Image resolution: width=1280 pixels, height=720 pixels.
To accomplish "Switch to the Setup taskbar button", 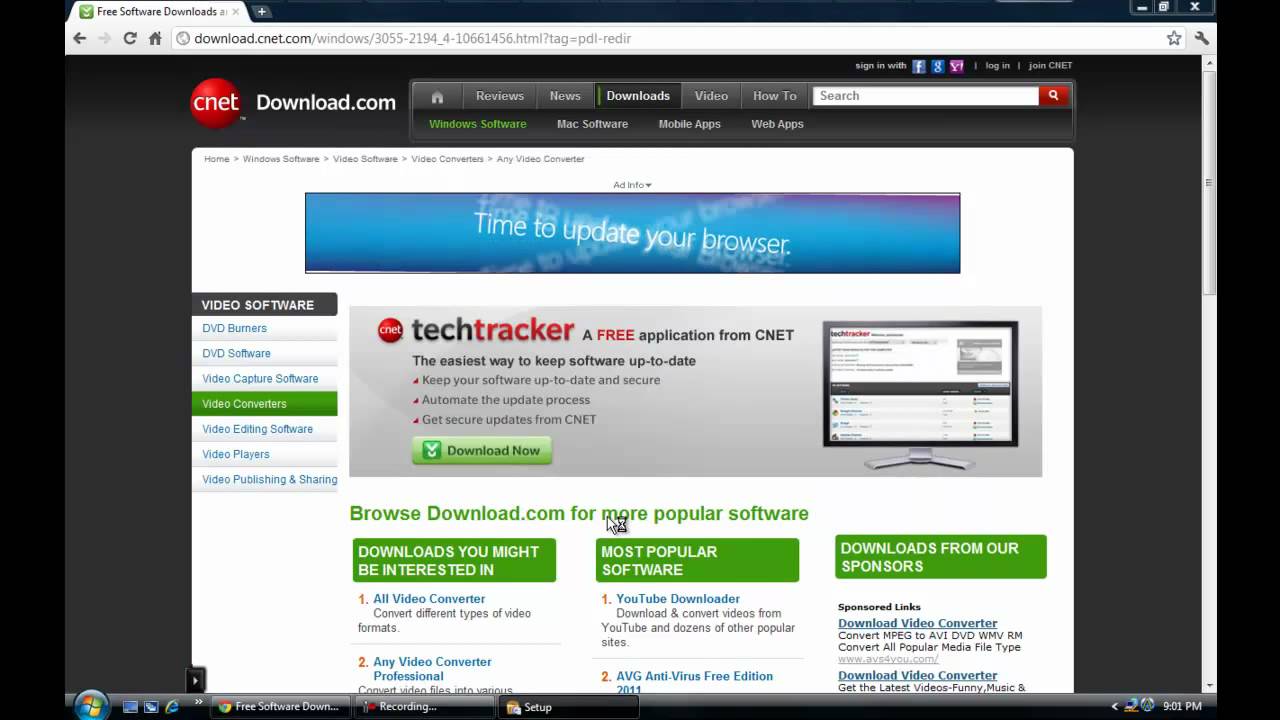I will point(569,706).
